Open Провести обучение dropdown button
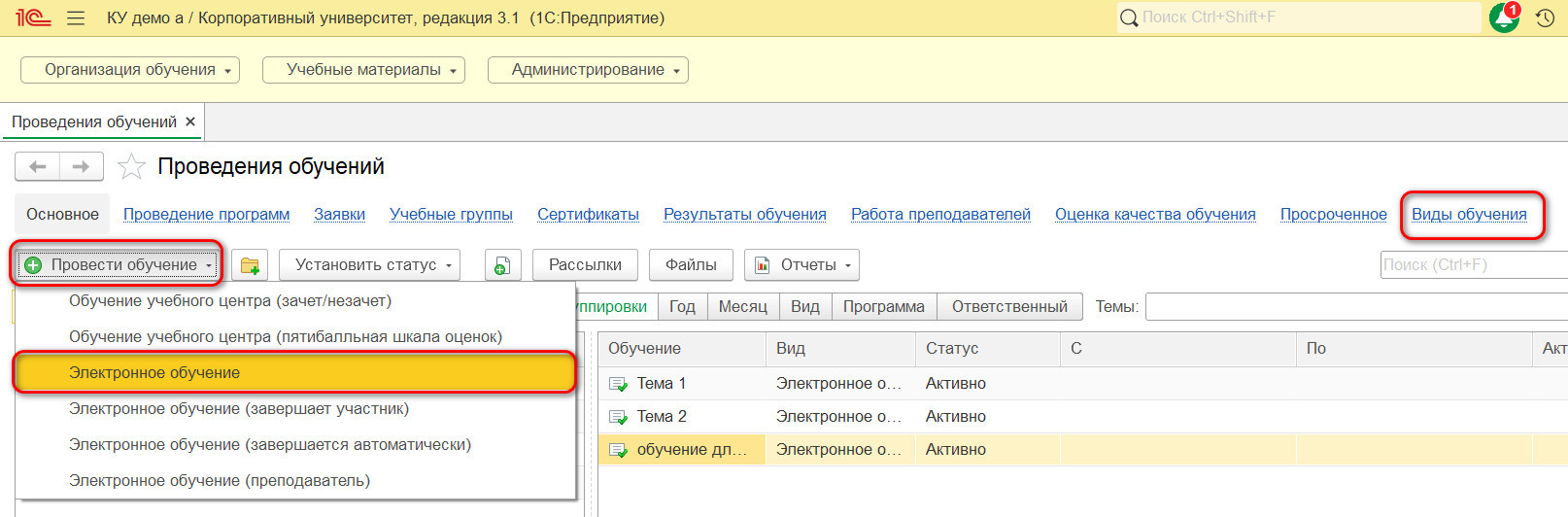 point(118,264)
